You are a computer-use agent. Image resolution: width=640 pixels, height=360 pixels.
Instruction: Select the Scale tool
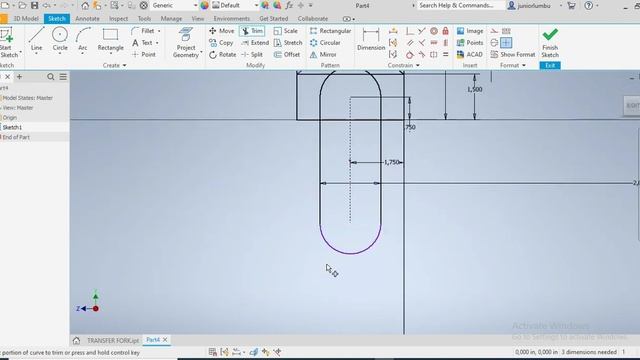pos(286,31)
